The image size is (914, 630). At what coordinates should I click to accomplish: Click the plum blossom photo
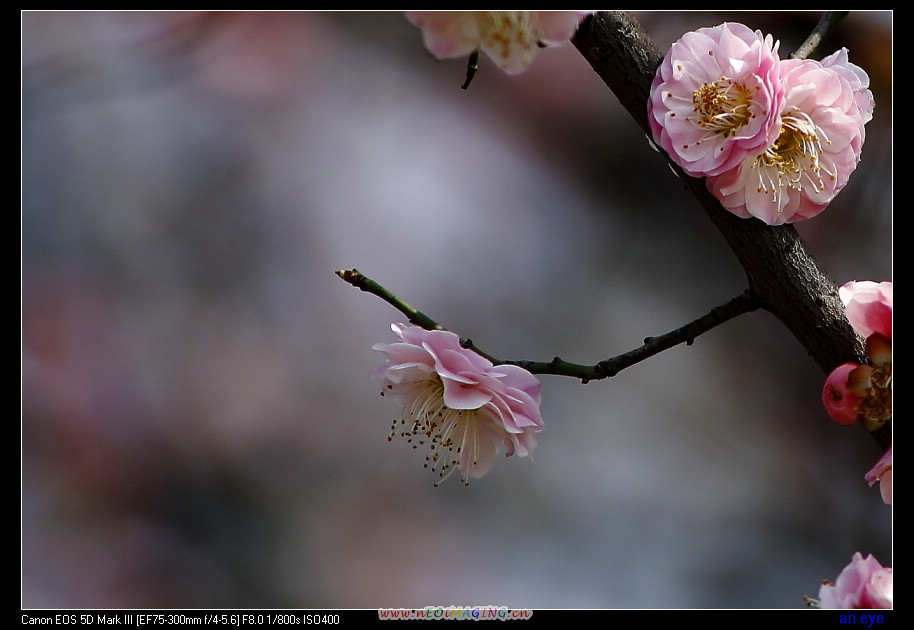pyautogui.click(x=457, y=310)
